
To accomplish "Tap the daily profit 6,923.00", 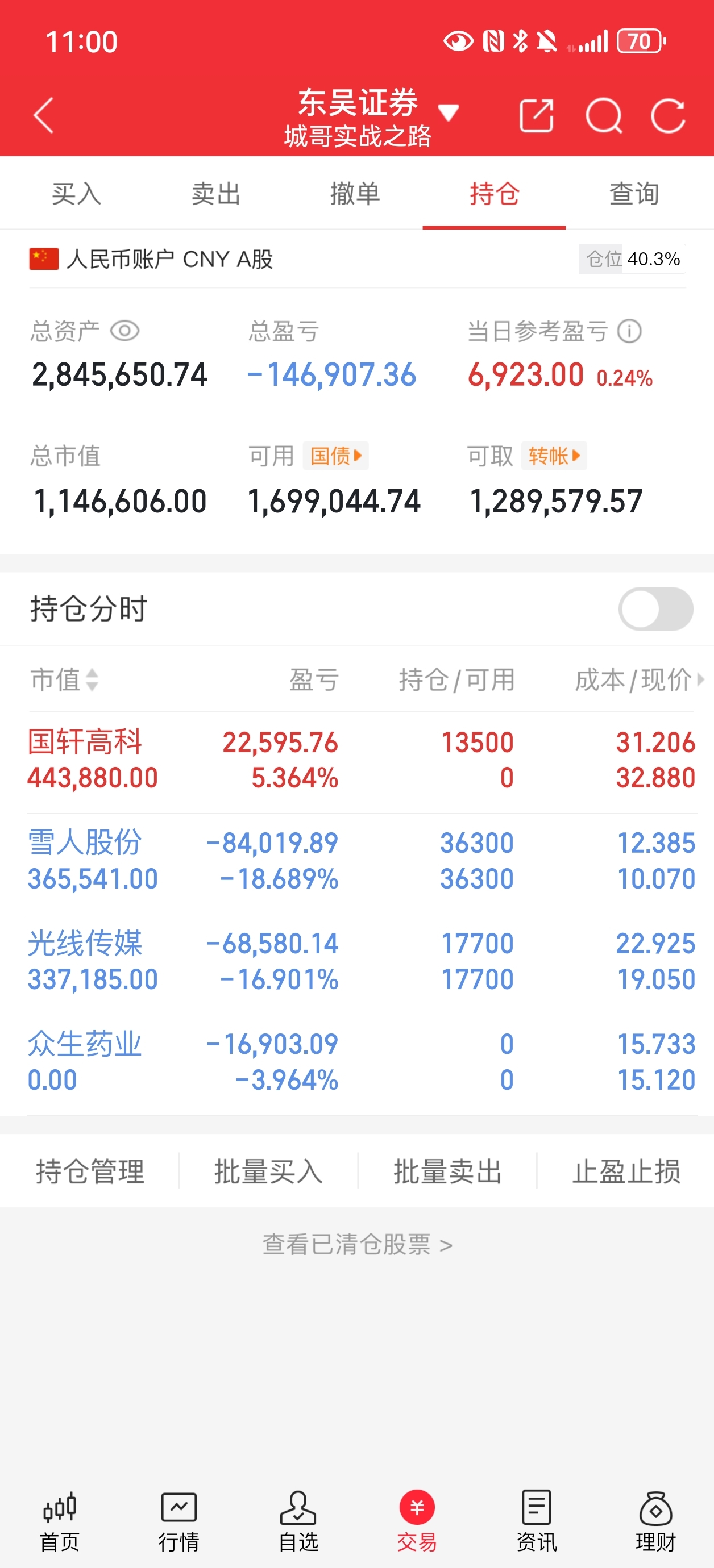I will [x=525, y=374].
